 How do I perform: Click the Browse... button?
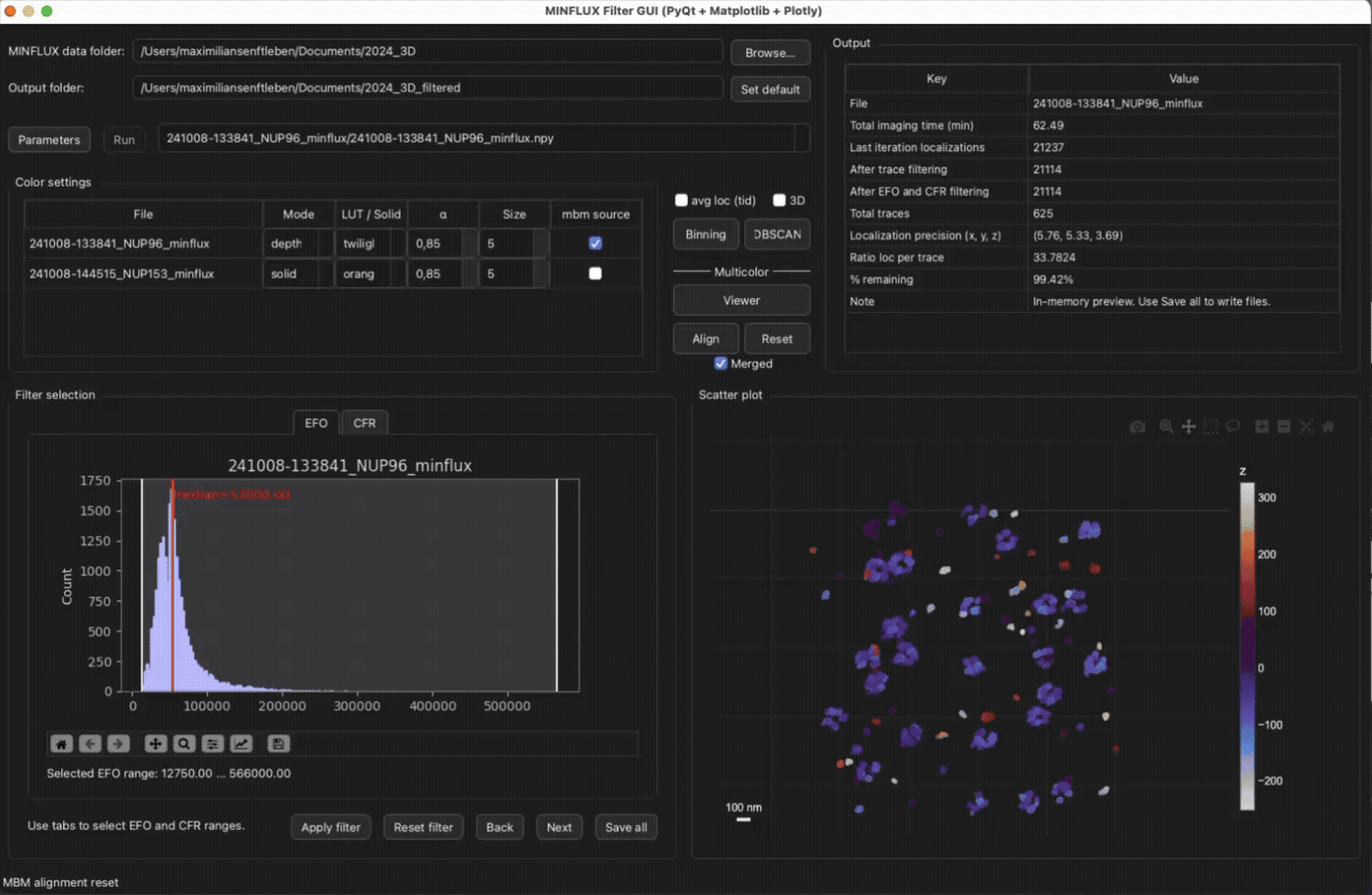770,53
